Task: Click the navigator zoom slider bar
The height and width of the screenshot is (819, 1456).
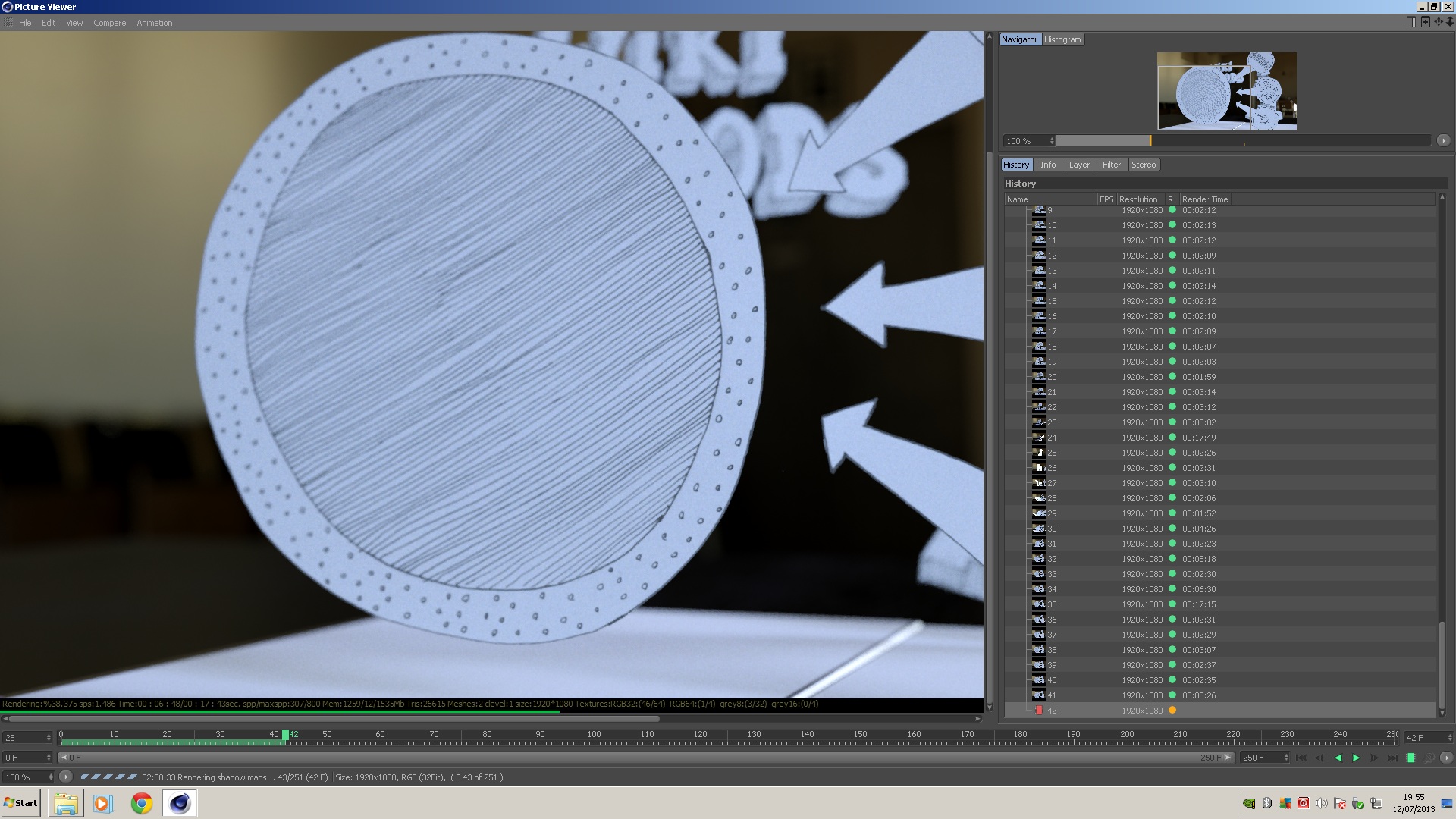Action: [1244, 140]
